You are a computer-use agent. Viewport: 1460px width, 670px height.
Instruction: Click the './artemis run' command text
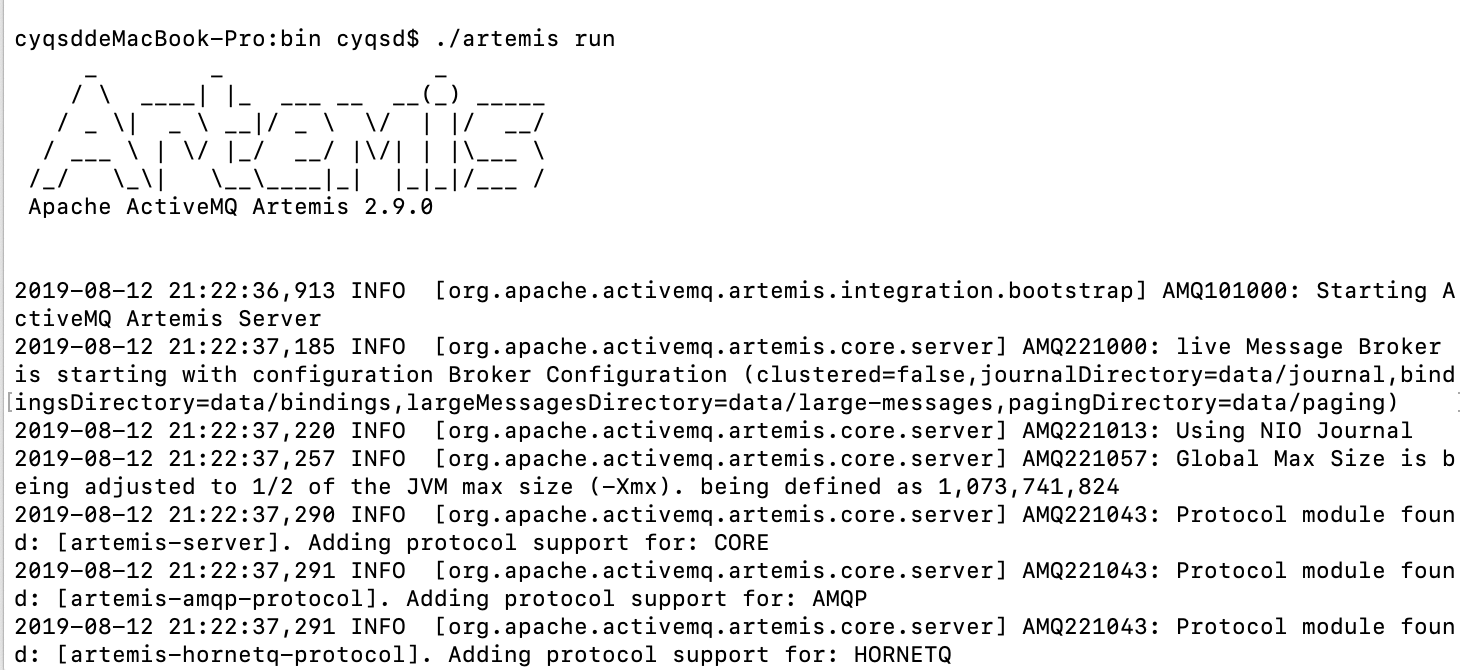click(525, 39)
